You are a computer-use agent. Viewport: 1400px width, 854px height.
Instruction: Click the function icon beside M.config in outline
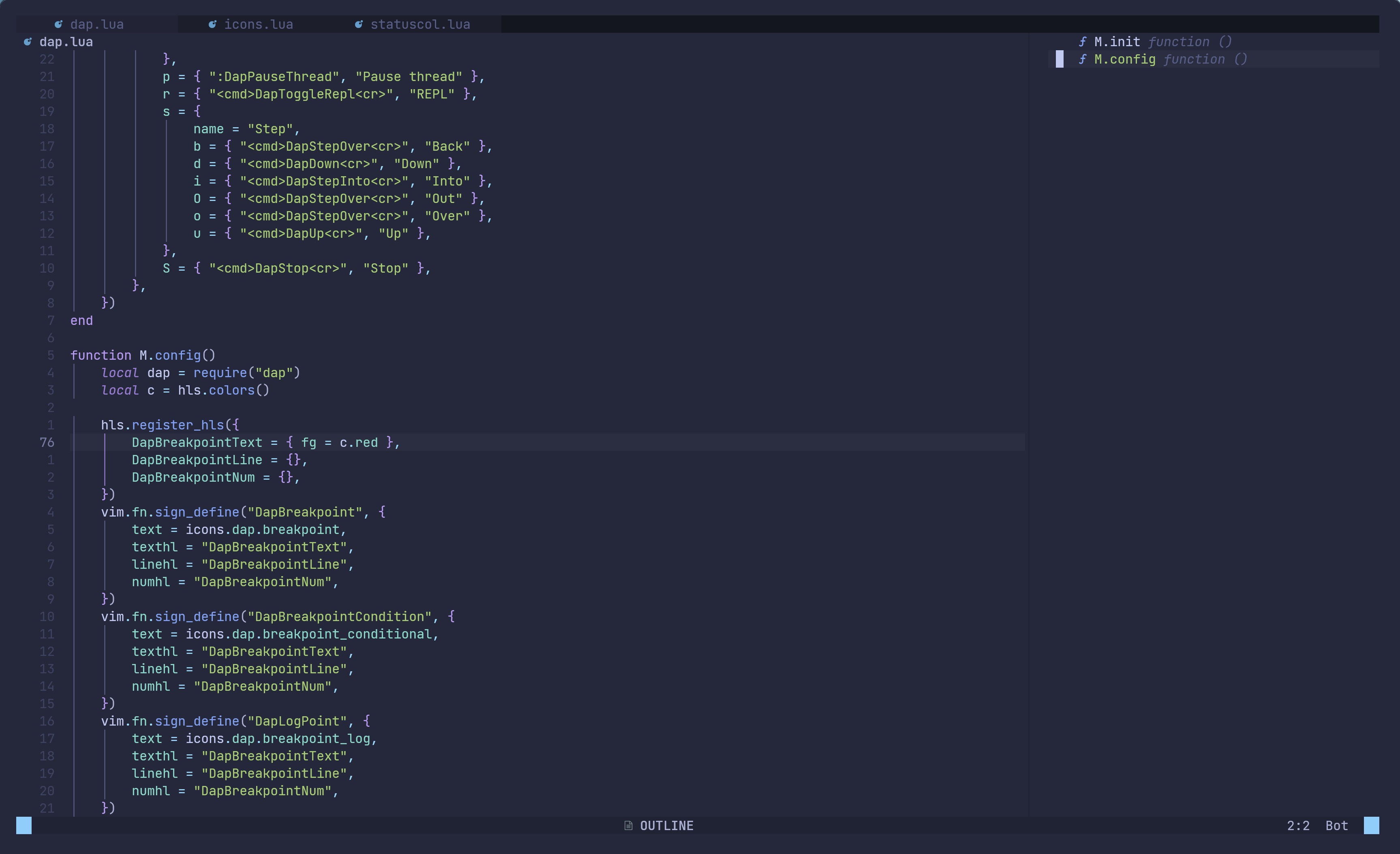point(1083,59)
